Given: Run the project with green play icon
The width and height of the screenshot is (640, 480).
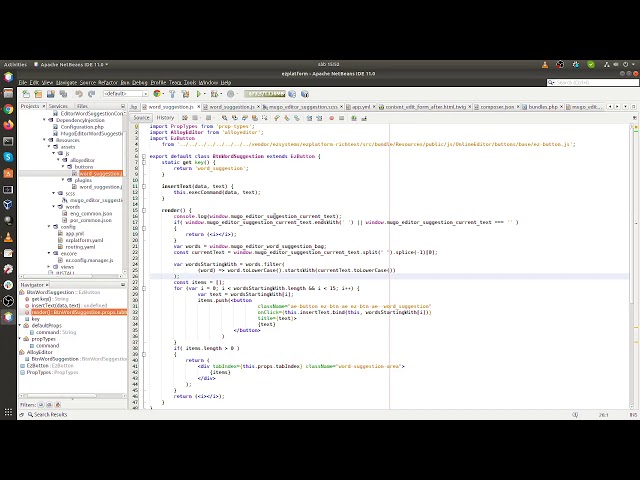Looking at the screenshot, I should (199, 94).
